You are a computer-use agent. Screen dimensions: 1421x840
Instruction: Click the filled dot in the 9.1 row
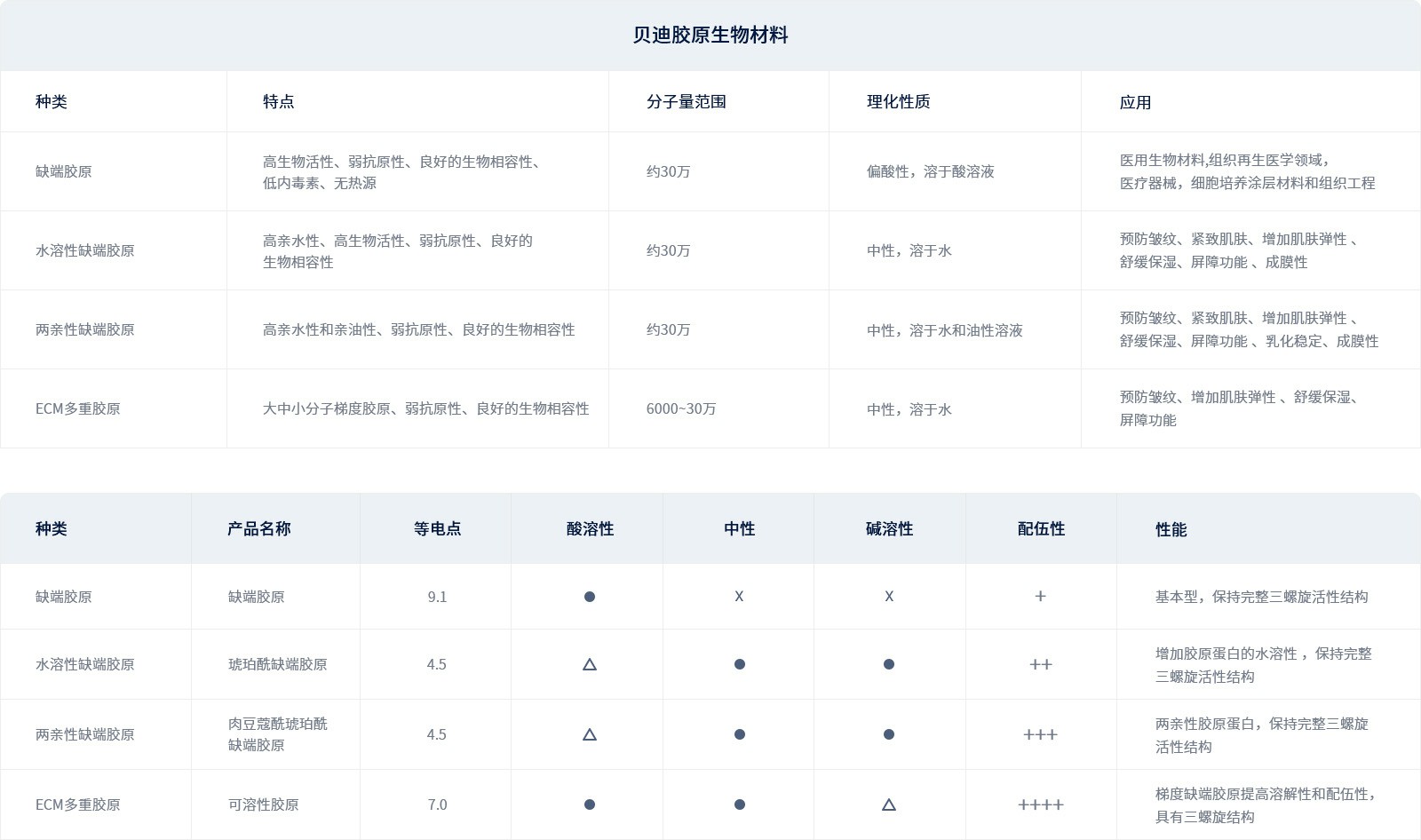pos(589,597)
